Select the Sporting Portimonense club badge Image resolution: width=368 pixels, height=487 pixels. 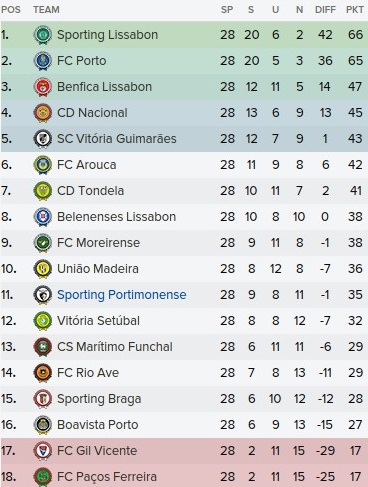(x=43, y=295)
